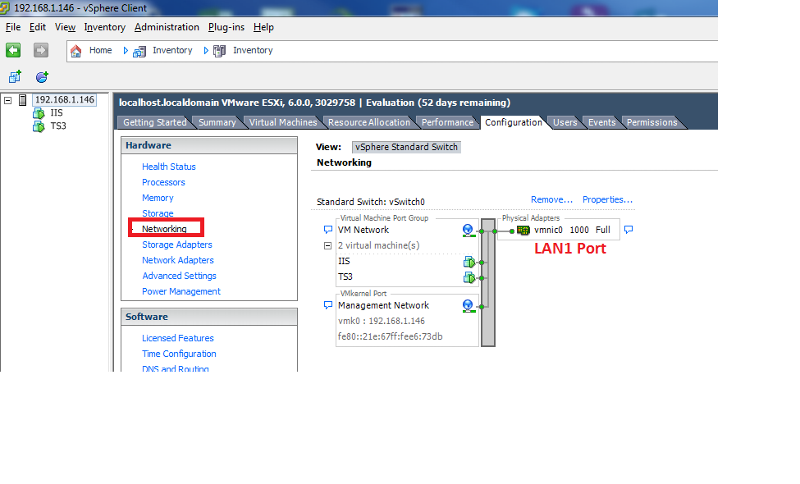Click the VM Network port group globe icon

click(x=468, y=230)
